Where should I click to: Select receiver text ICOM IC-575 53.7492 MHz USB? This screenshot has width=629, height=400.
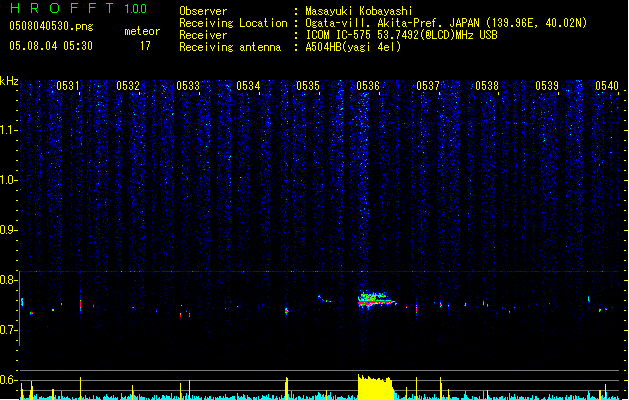402,35
